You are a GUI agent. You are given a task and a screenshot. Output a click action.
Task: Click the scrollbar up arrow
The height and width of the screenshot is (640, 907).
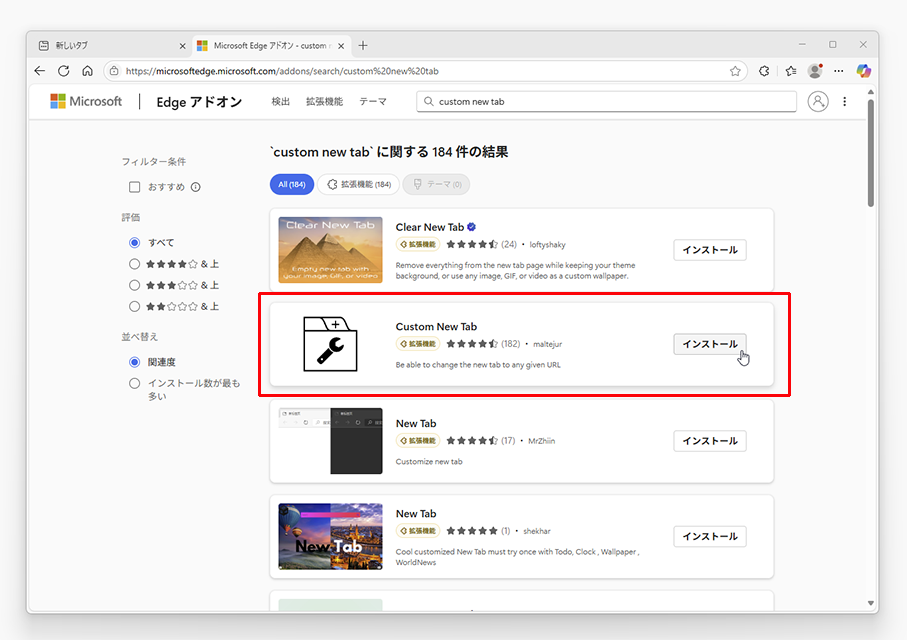click(871, 92)
